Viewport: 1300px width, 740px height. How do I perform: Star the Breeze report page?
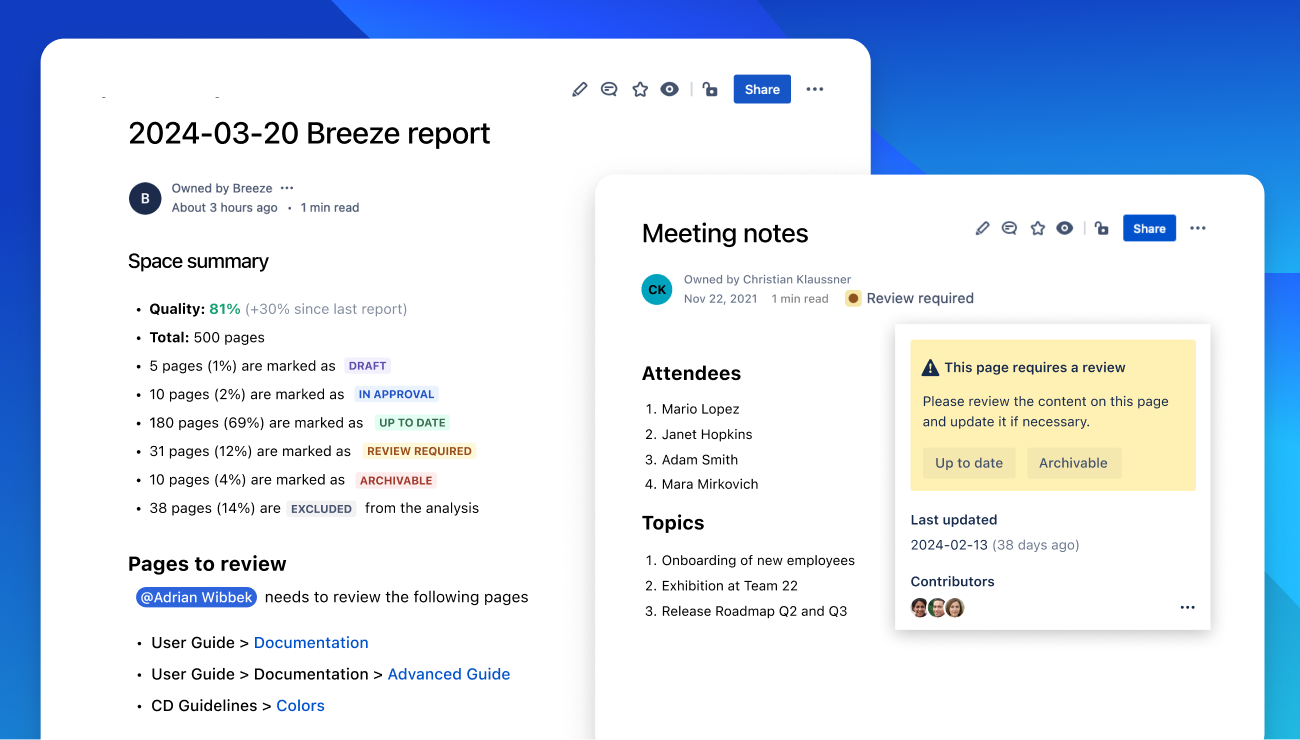(640, 89)
